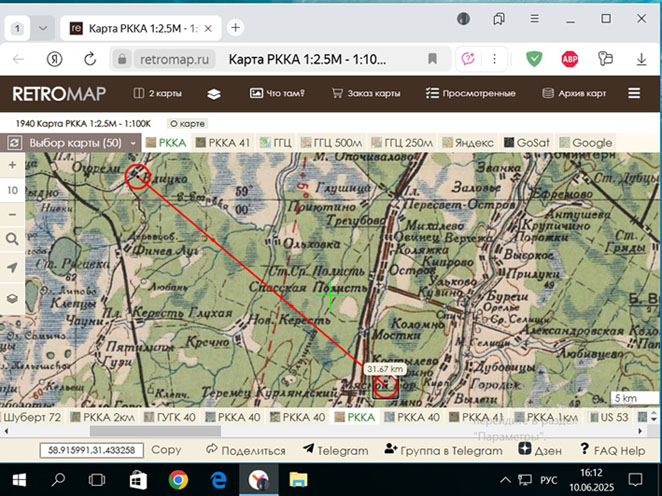This screenshot has height=496, width=662.
Task: Show hidden tray icons chevron
Action: coord(505,480)
